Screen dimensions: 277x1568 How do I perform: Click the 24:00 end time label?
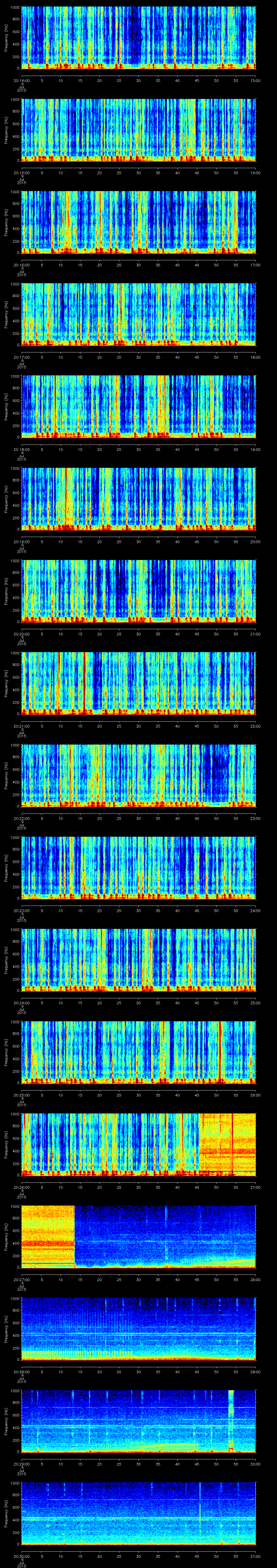pos(256,910)
